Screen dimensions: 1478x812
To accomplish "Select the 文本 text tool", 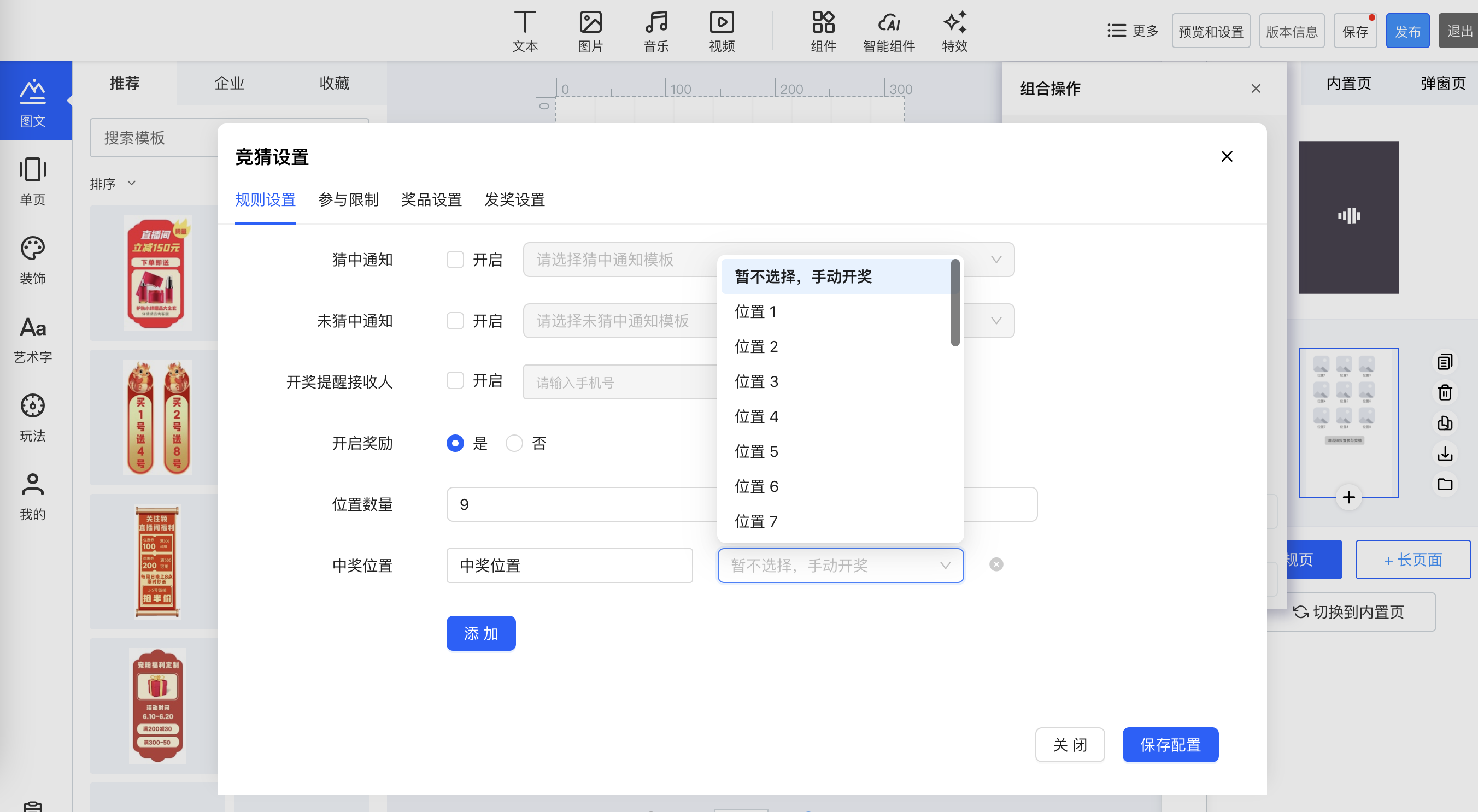I will point(524,32).
